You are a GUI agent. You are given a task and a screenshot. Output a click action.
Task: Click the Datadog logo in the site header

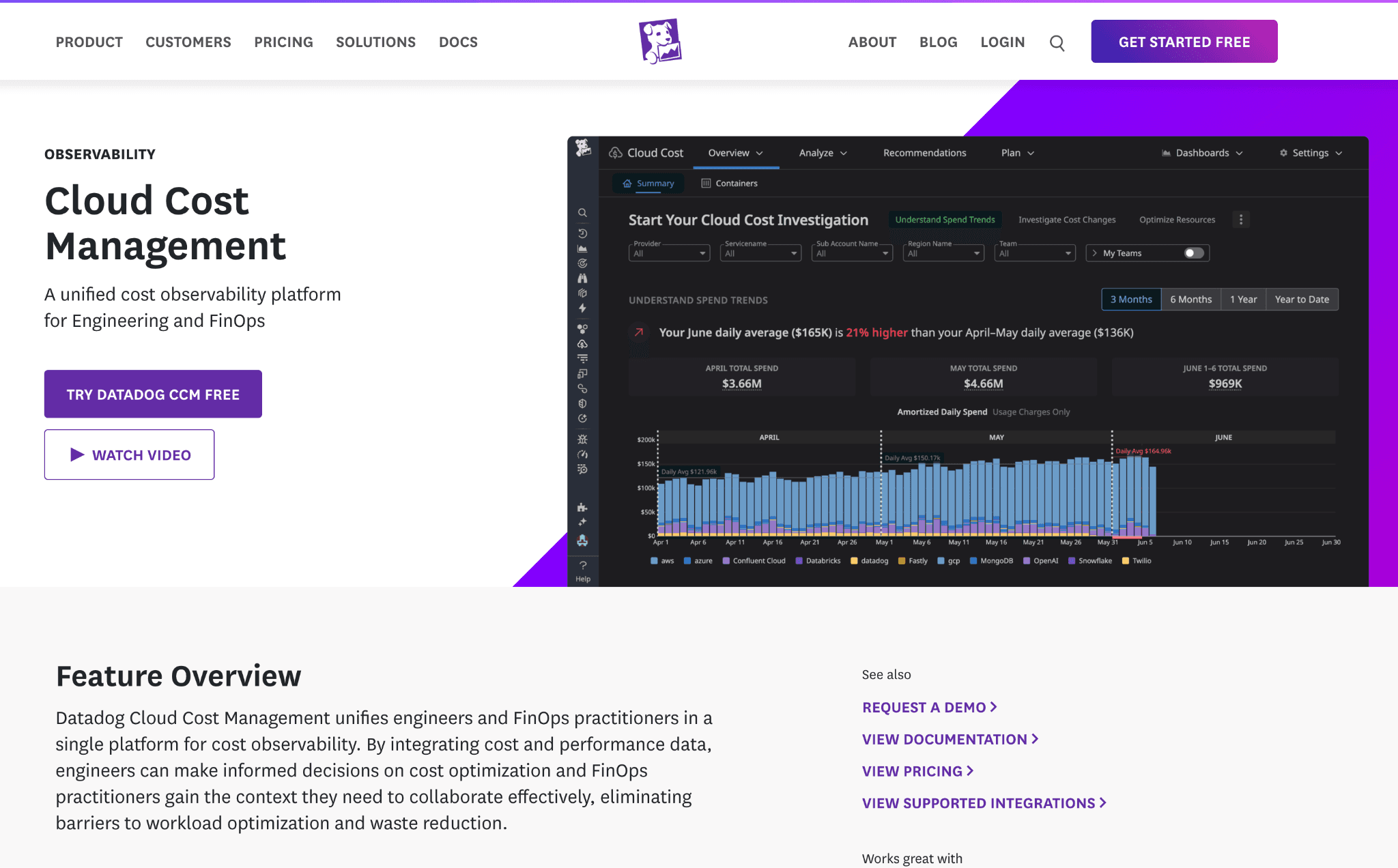point(659,42)
